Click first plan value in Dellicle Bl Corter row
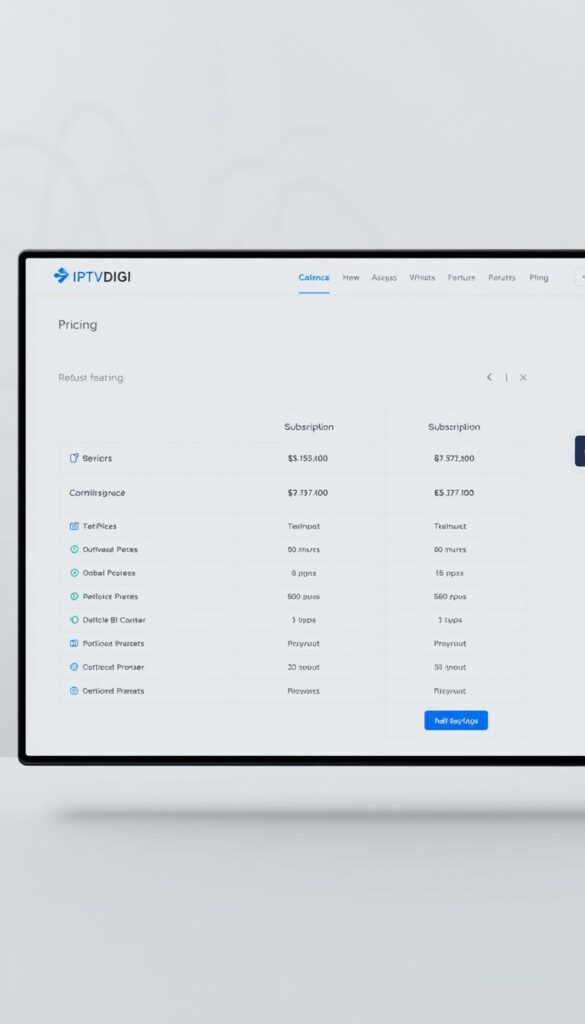Screen dimensions: 585x1024 click(304, 620)
